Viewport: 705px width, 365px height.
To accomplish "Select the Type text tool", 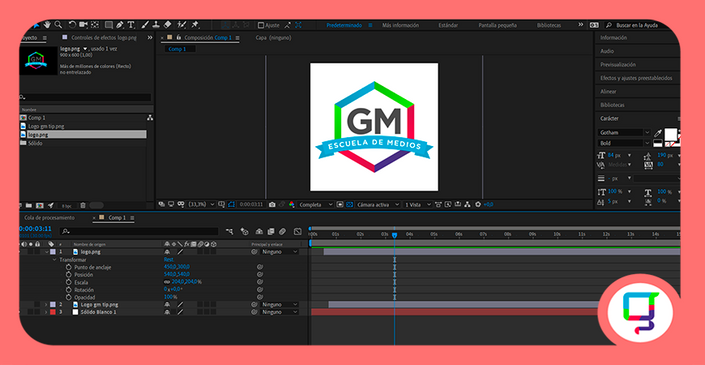I will [131, 25].
